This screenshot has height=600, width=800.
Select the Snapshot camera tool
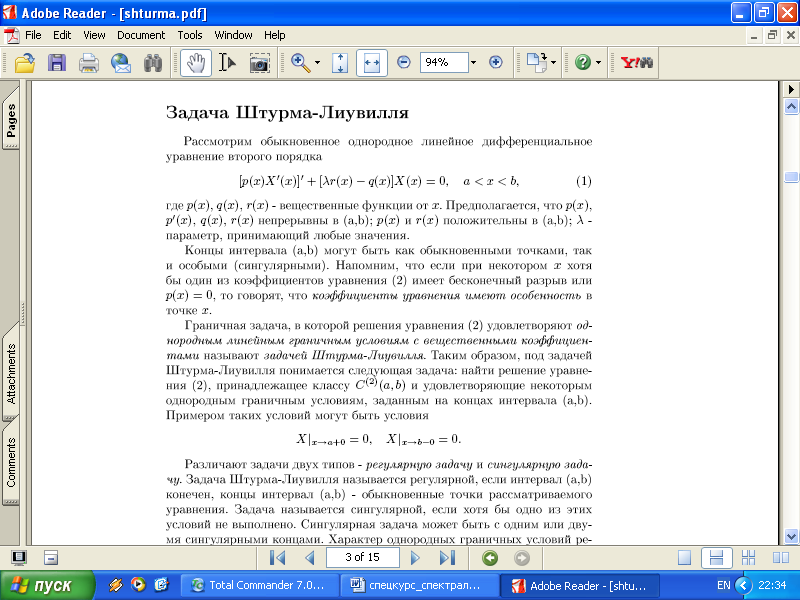260,63
